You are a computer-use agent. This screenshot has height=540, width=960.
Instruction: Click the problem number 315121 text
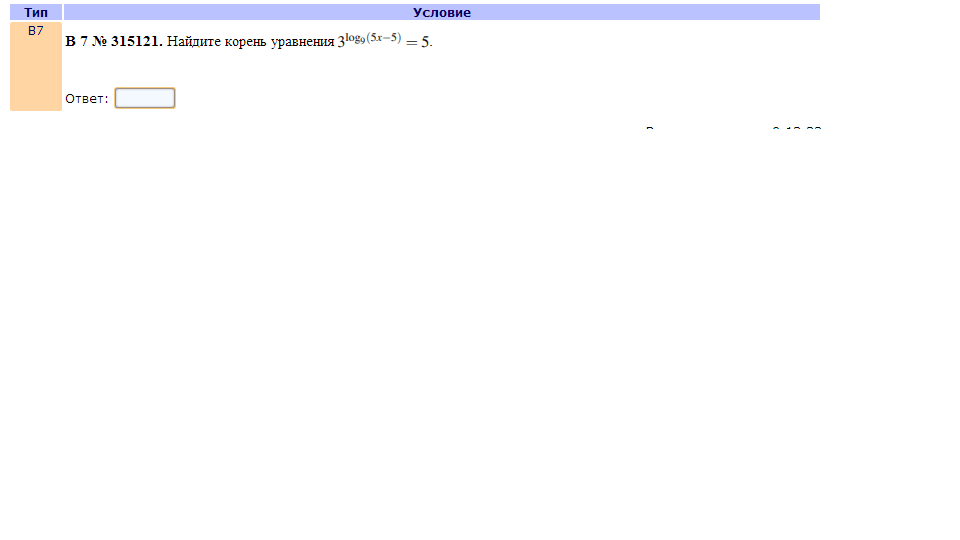[137, 41]
